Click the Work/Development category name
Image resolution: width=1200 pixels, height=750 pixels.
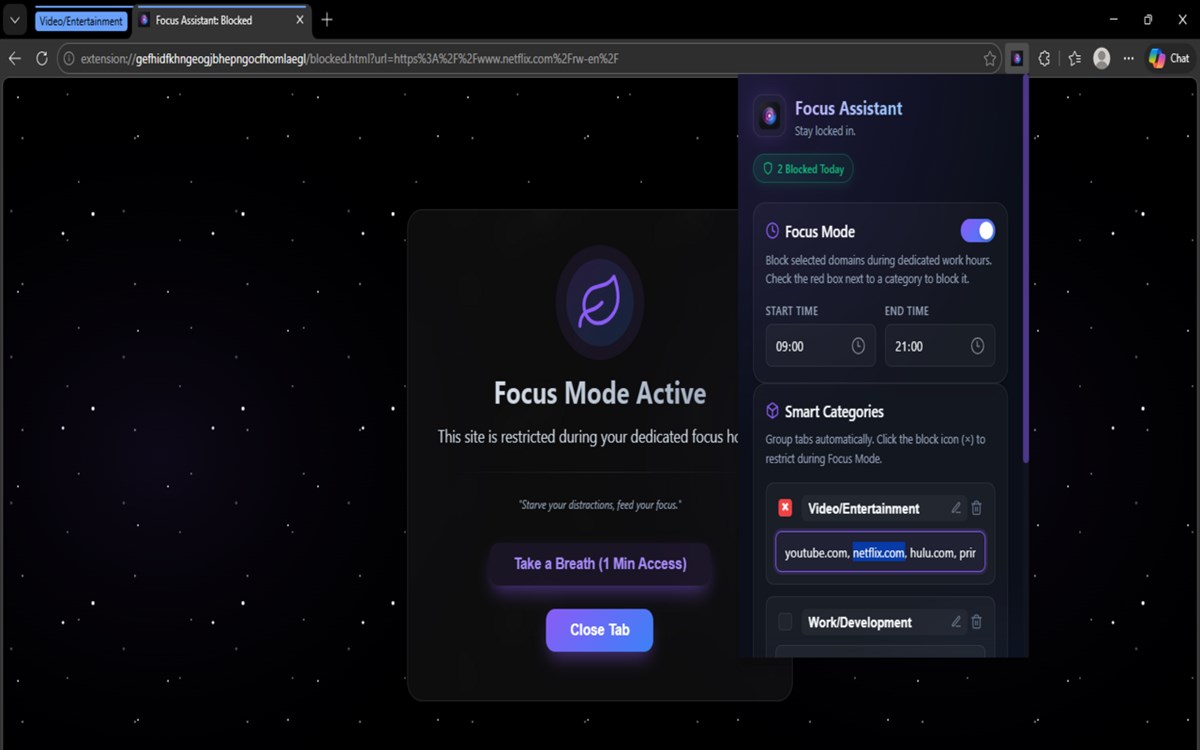click(x=860, y=622)
